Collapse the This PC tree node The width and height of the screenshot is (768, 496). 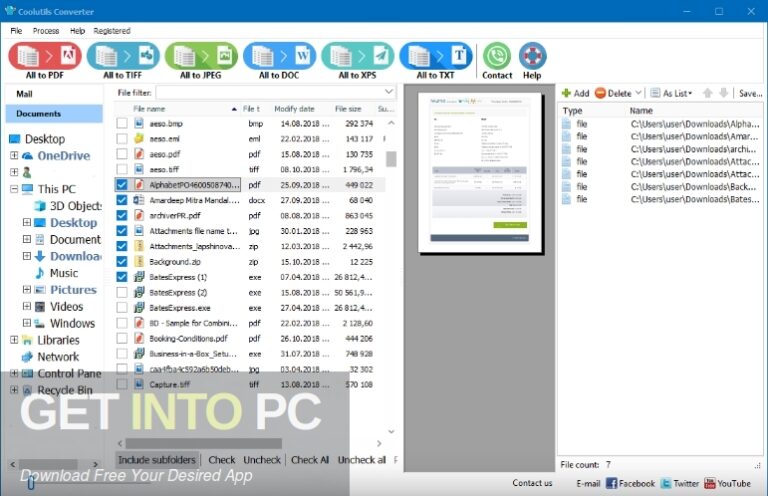click(14, 189)
